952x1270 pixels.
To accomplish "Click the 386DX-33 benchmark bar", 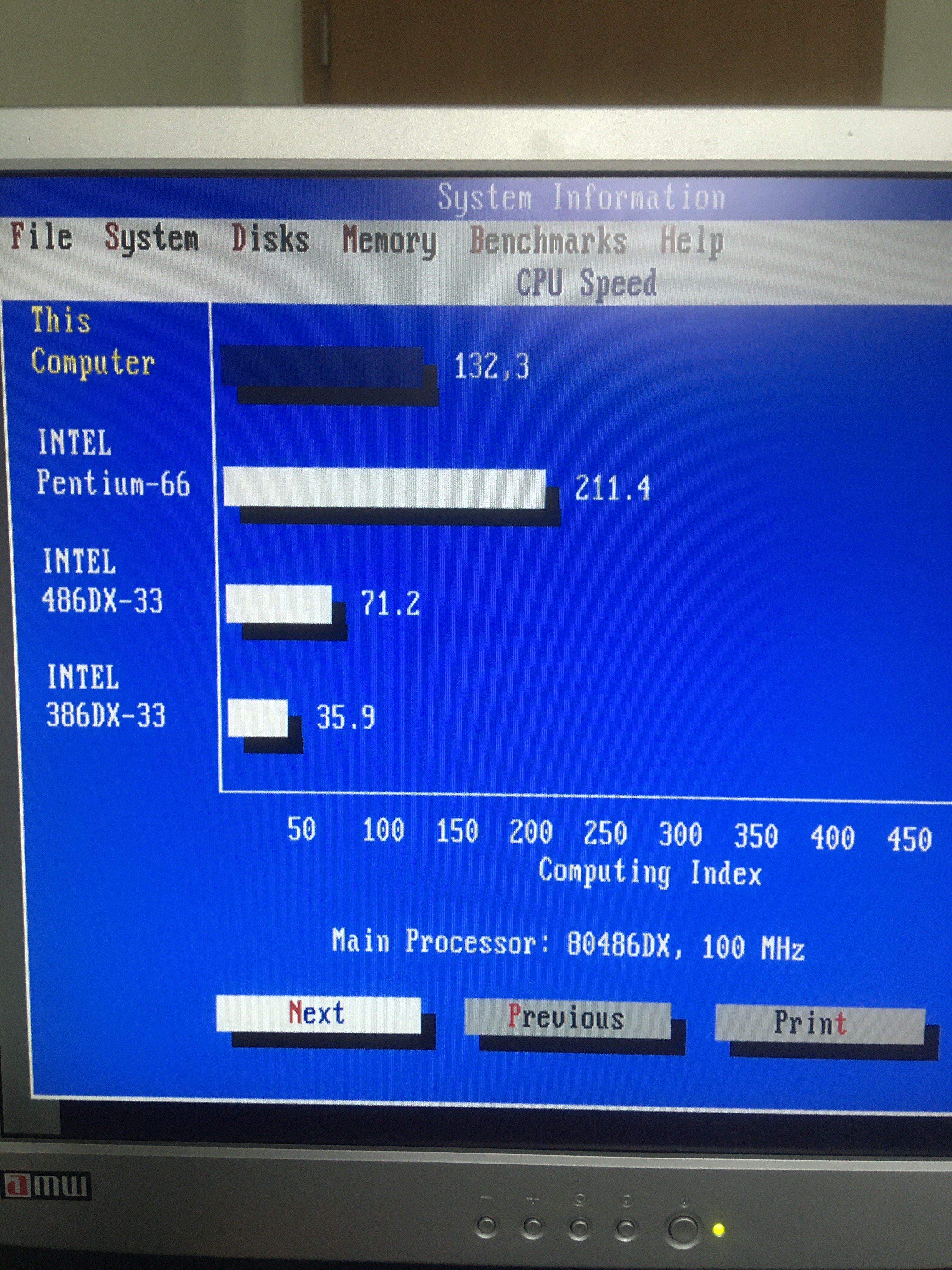I will click(x=258, y=718).
